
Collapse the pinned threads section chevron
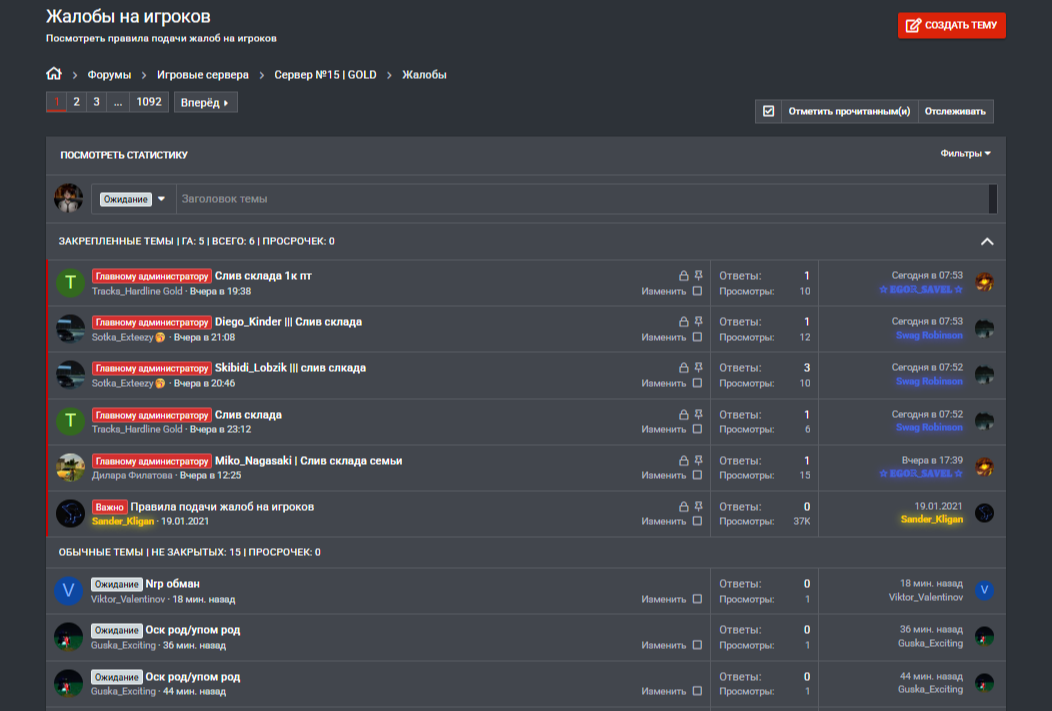tap(987, 241)
